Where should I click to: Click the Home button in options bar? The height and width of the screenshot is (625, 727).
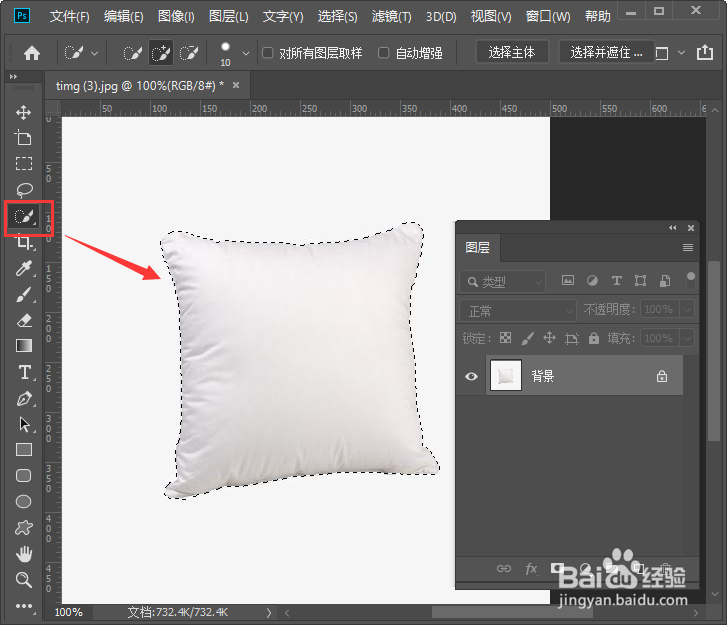pyautogui.click(x=32, y=53)
